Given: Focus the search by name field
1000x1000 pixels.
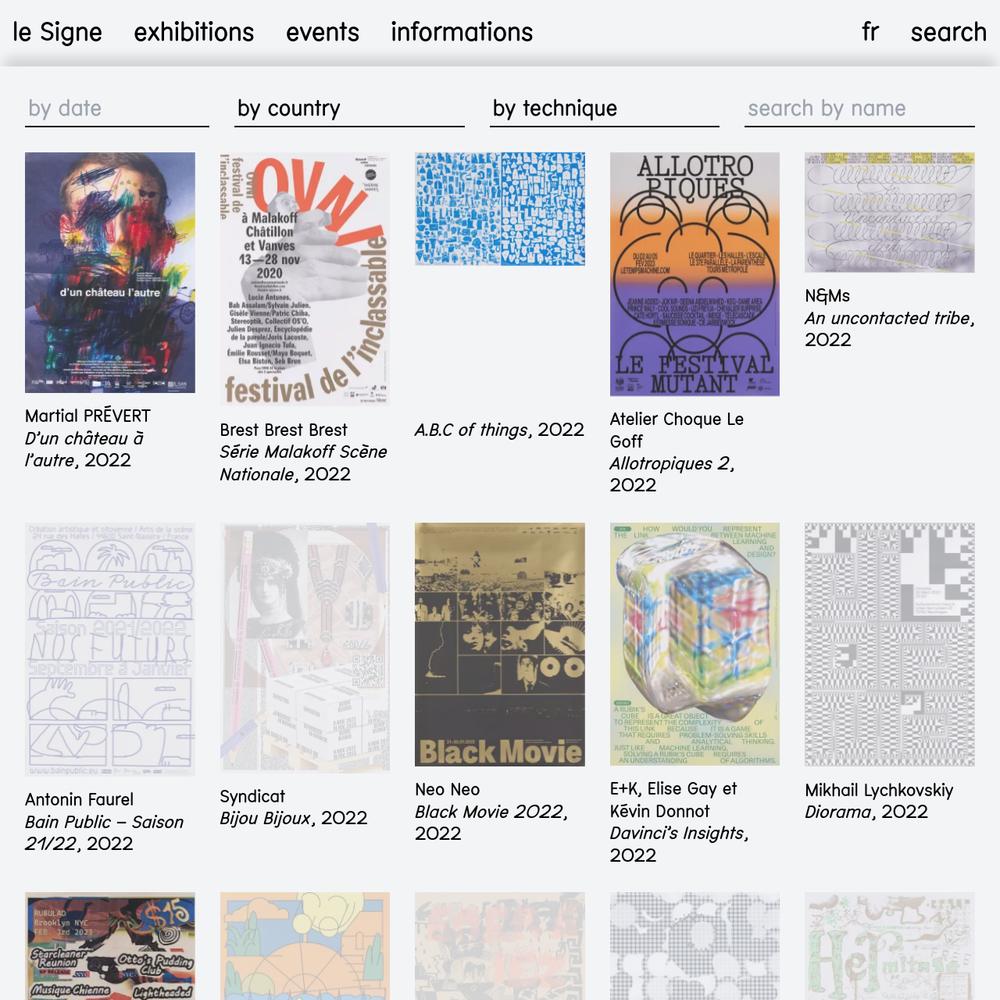Looking at the screenshot, I should (x=859, y=109).
